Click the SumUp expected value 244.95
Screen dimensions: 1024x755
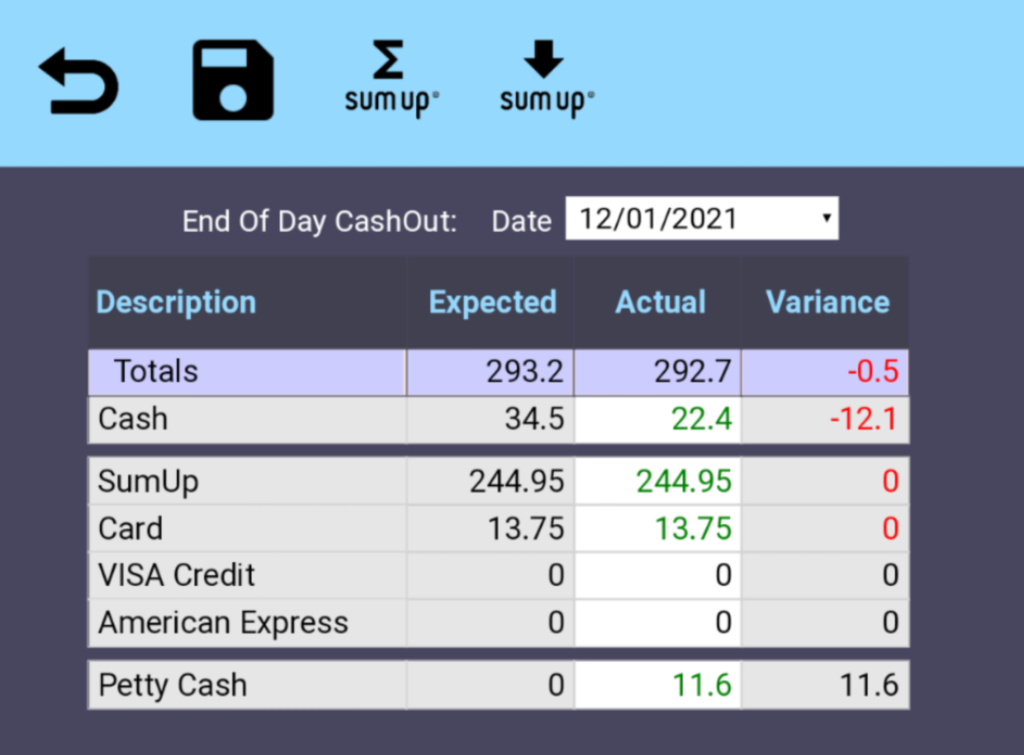point(517,482)
